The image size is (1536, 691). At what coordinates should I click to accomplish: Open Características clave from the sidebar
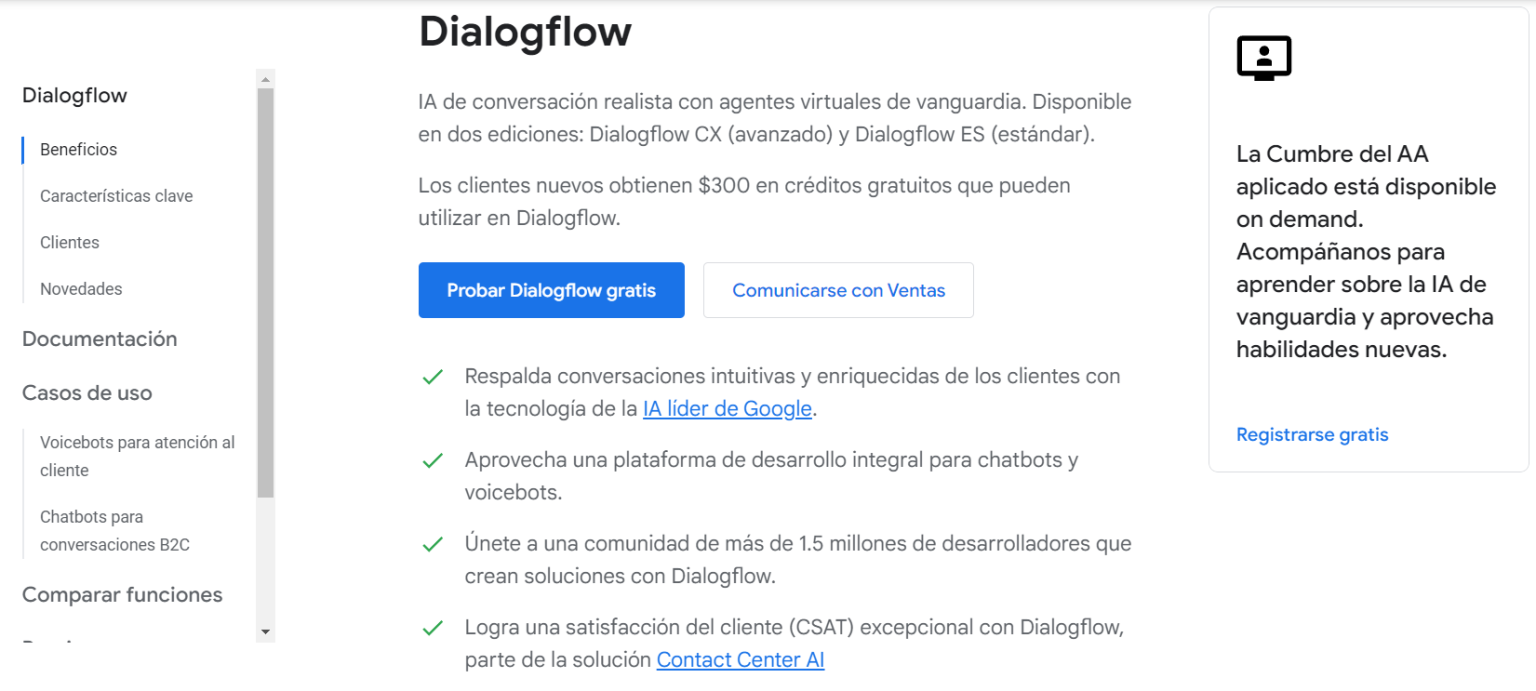116,196
